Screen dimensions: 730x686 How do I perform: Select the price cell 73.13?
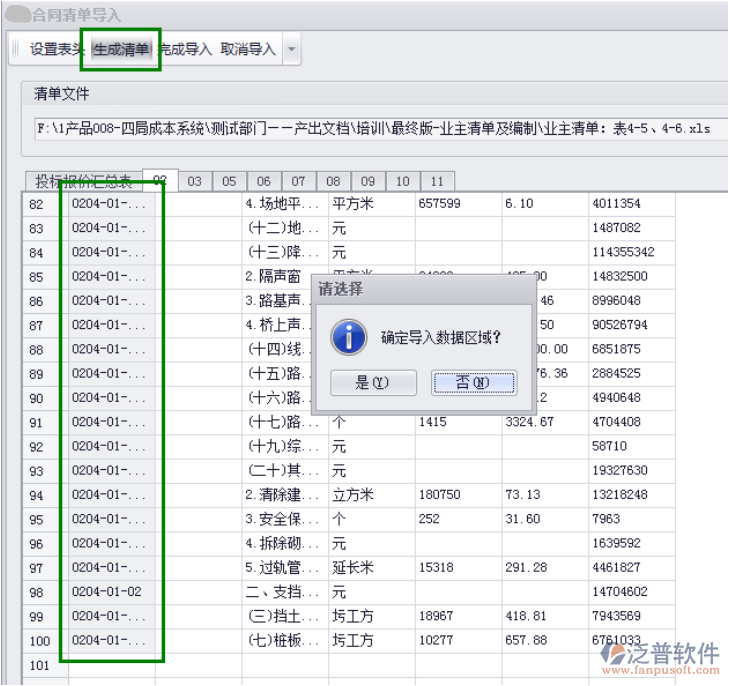point(545,495)
